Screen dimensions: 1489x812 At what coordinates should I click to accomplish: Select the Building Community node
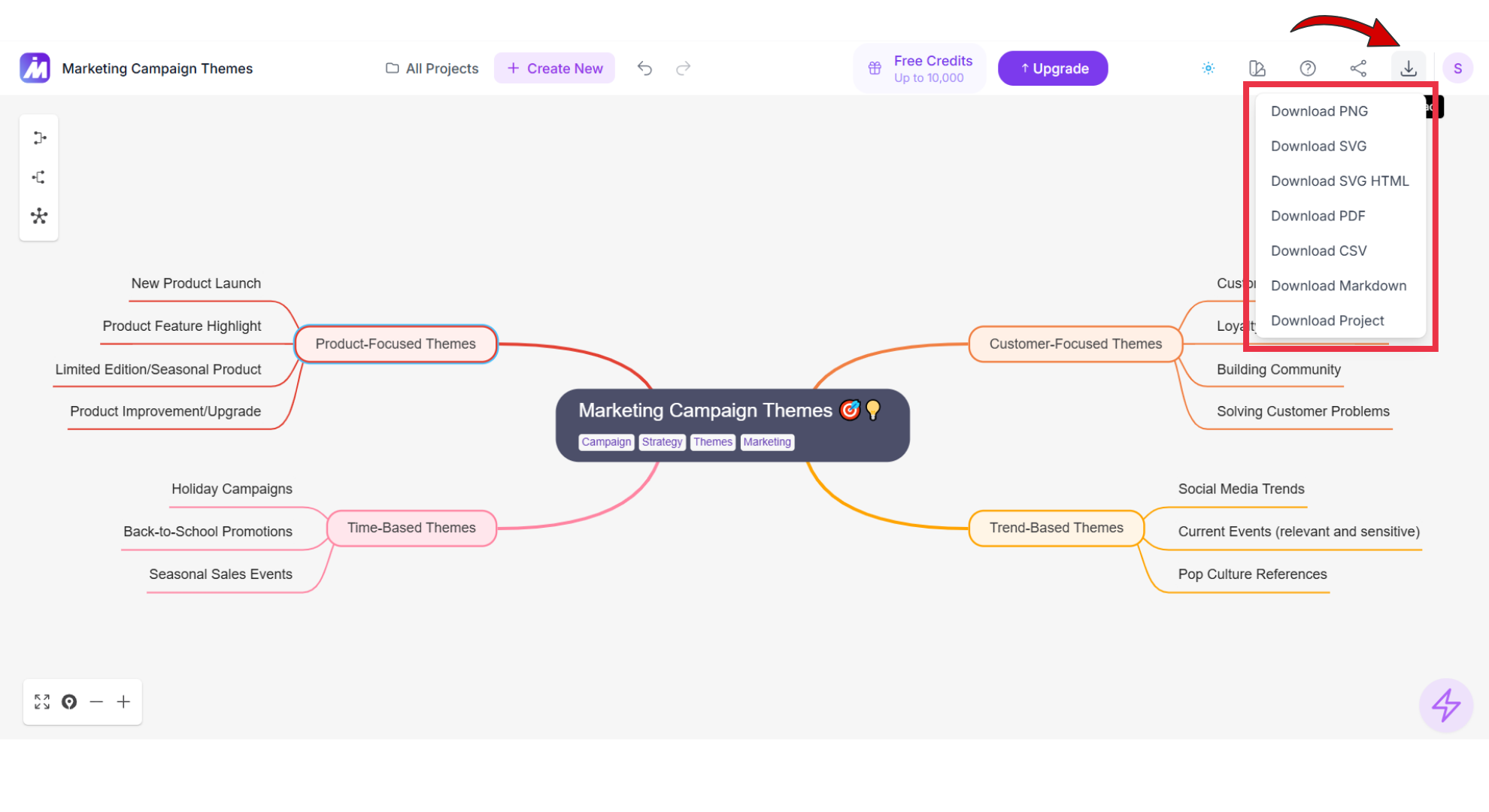coord(1278,370)
